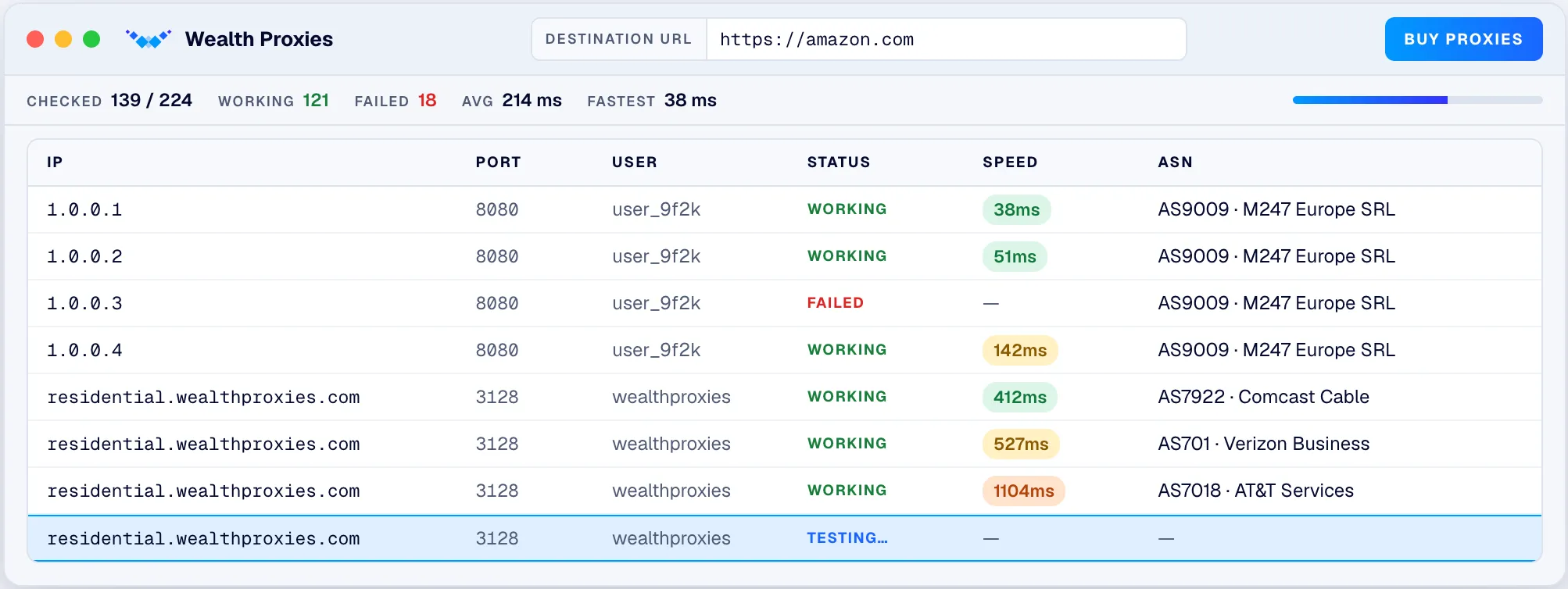
Task: Click the green zoom window button
Action: point(91,39)
